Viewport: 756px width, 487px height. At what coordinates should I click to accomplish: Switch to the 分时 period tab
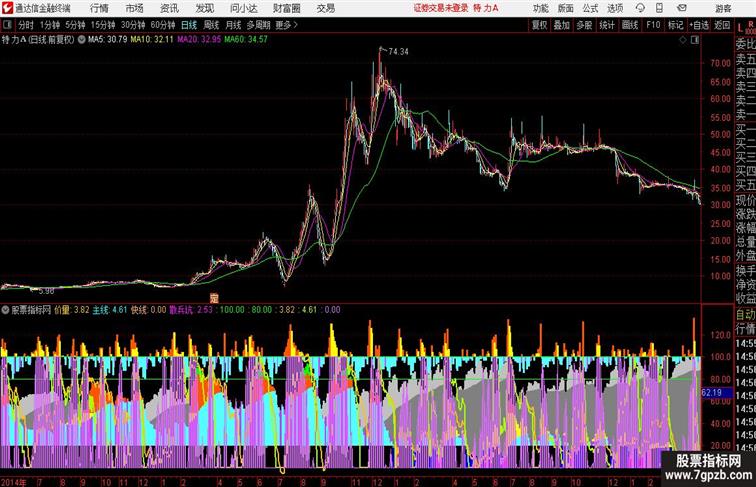click(x=26, y=25)
